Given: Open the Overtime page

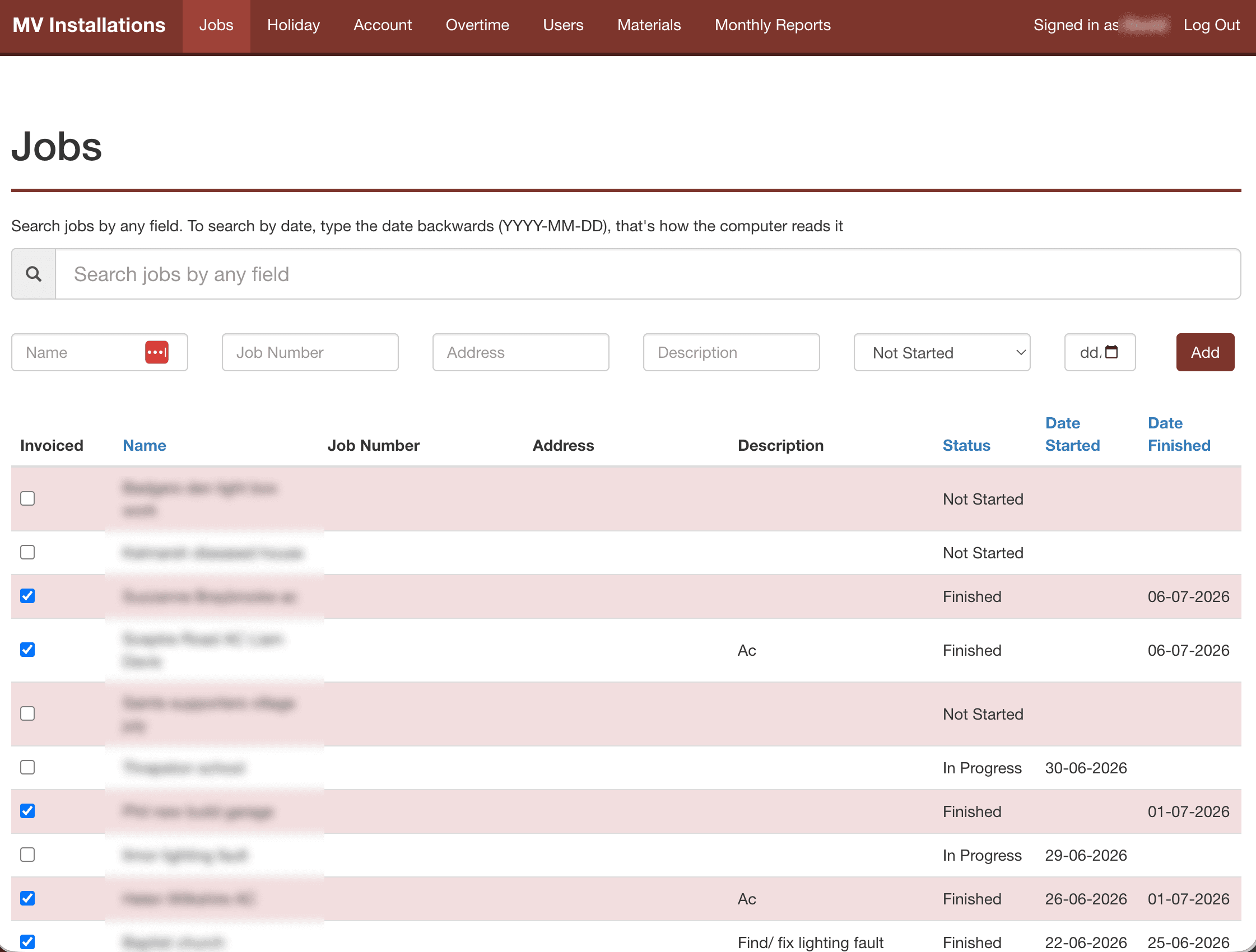Looking at the screenshot, I should point(477,26).
